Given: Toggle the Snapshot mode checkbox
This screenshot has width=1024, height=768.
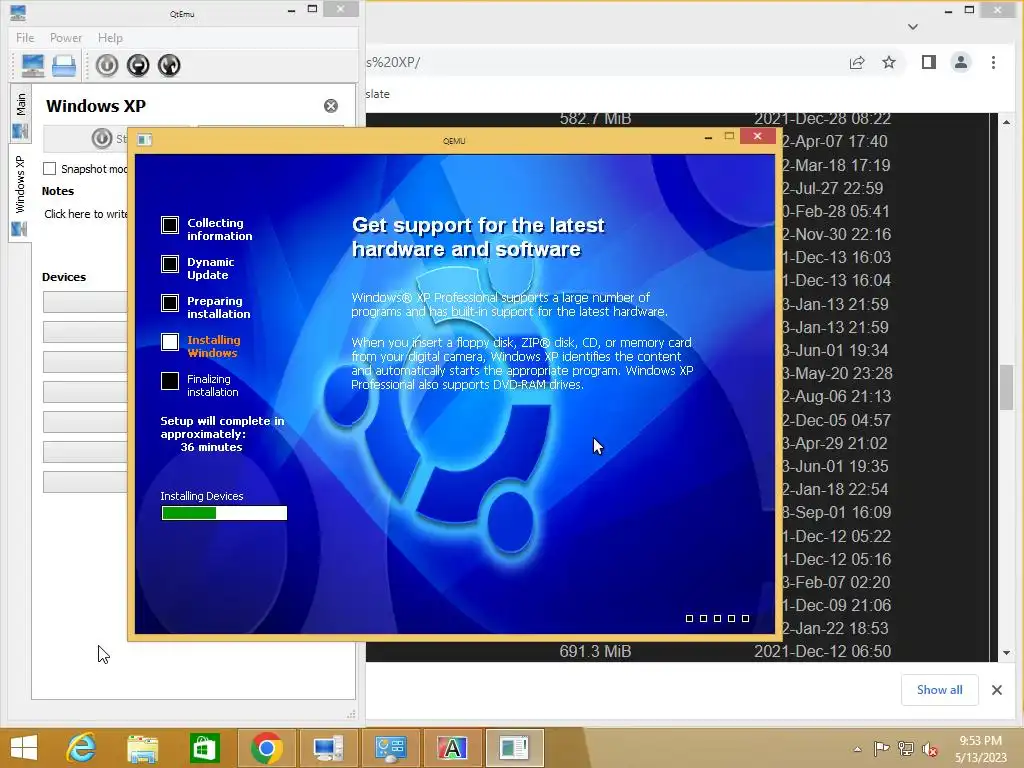Looking at the screenshot, I should click(x=50, y=168).
